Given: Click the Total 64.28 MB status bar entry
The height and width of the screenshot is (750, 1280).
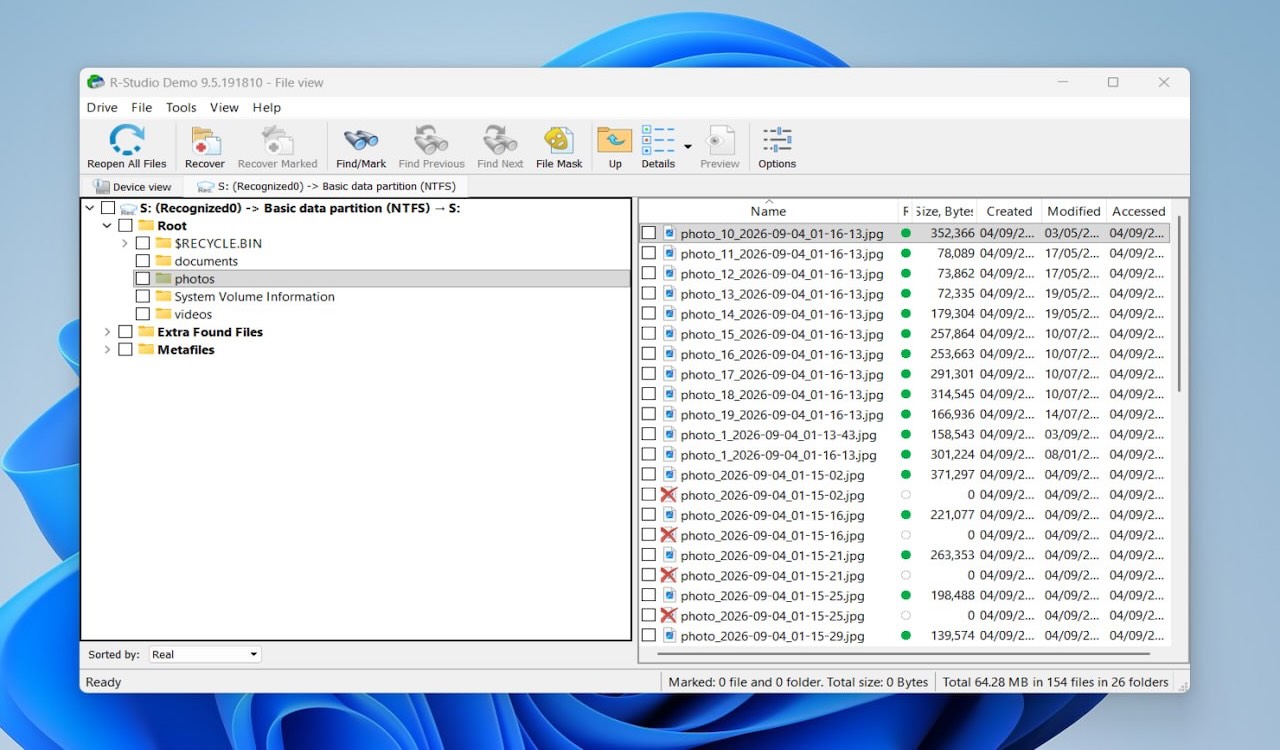Looking at the screenshot, I should (1056, 682).
